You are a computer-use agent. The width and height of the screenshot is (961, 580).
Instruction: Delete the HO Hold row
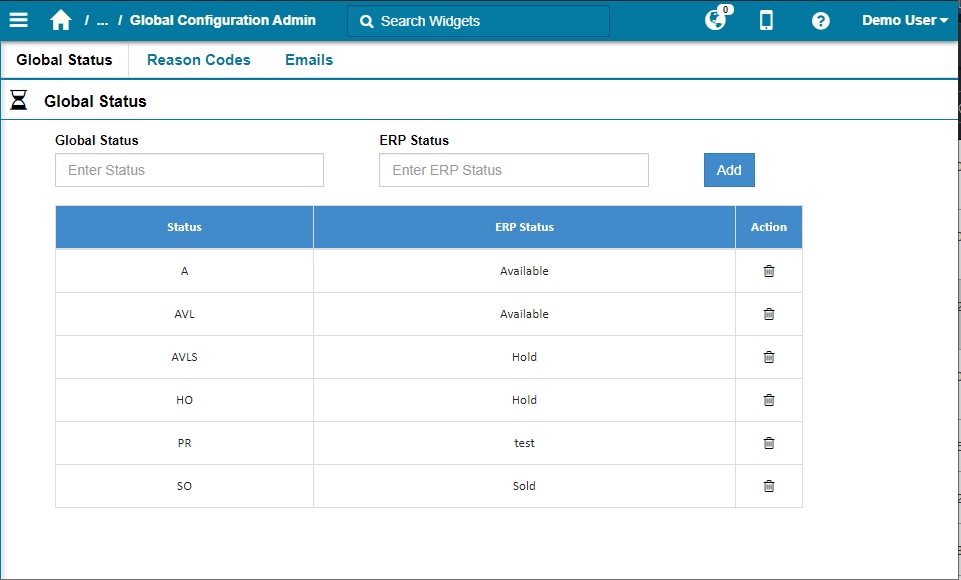pos(768,400)
